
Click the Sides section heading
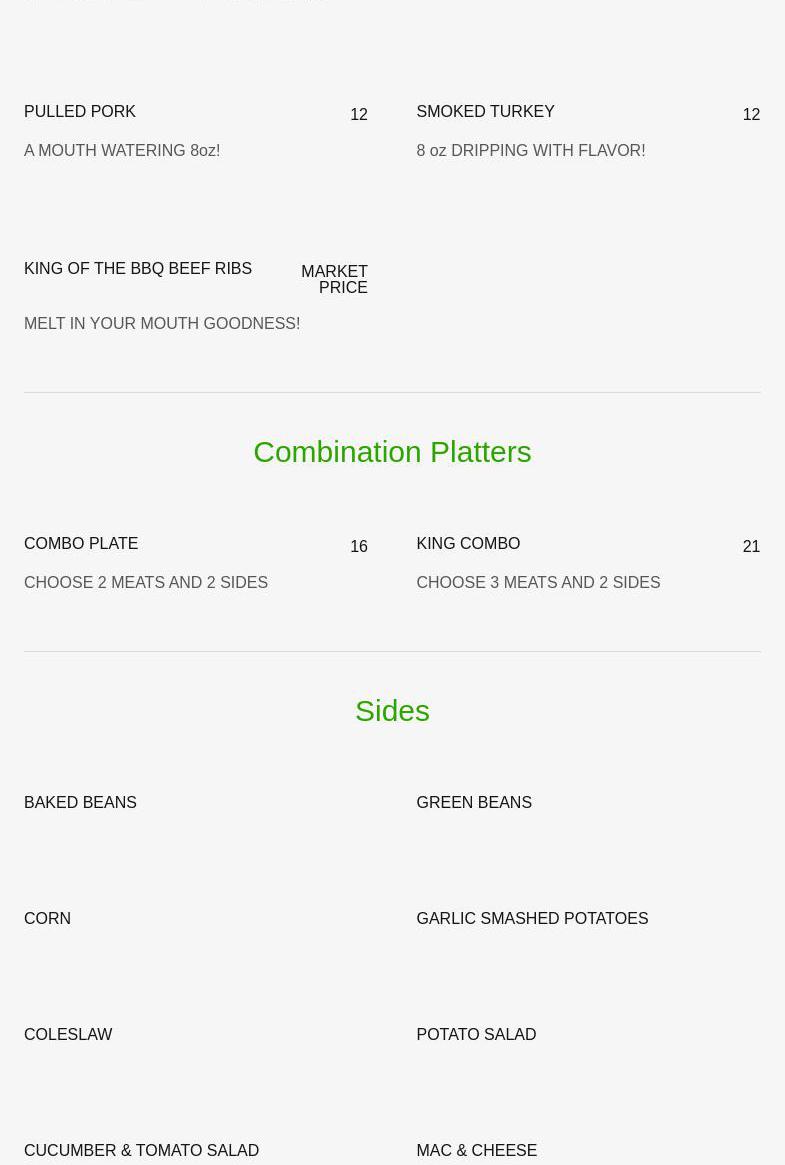(x=392, y=711)
